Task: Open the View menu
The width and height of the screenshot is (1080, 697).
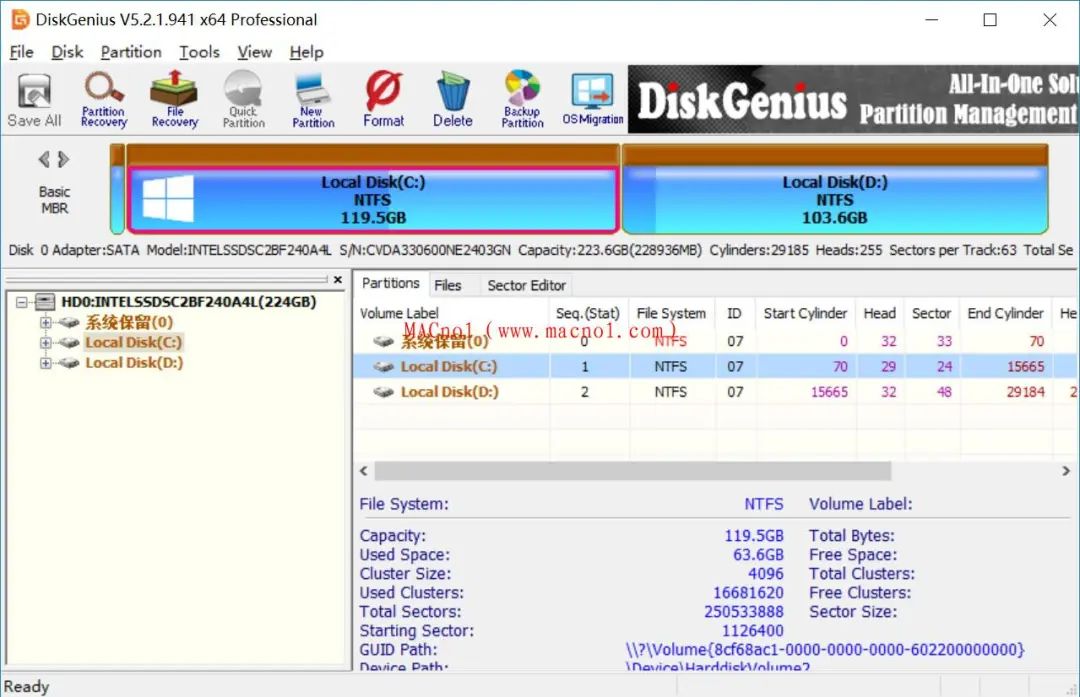Action: 254,52
